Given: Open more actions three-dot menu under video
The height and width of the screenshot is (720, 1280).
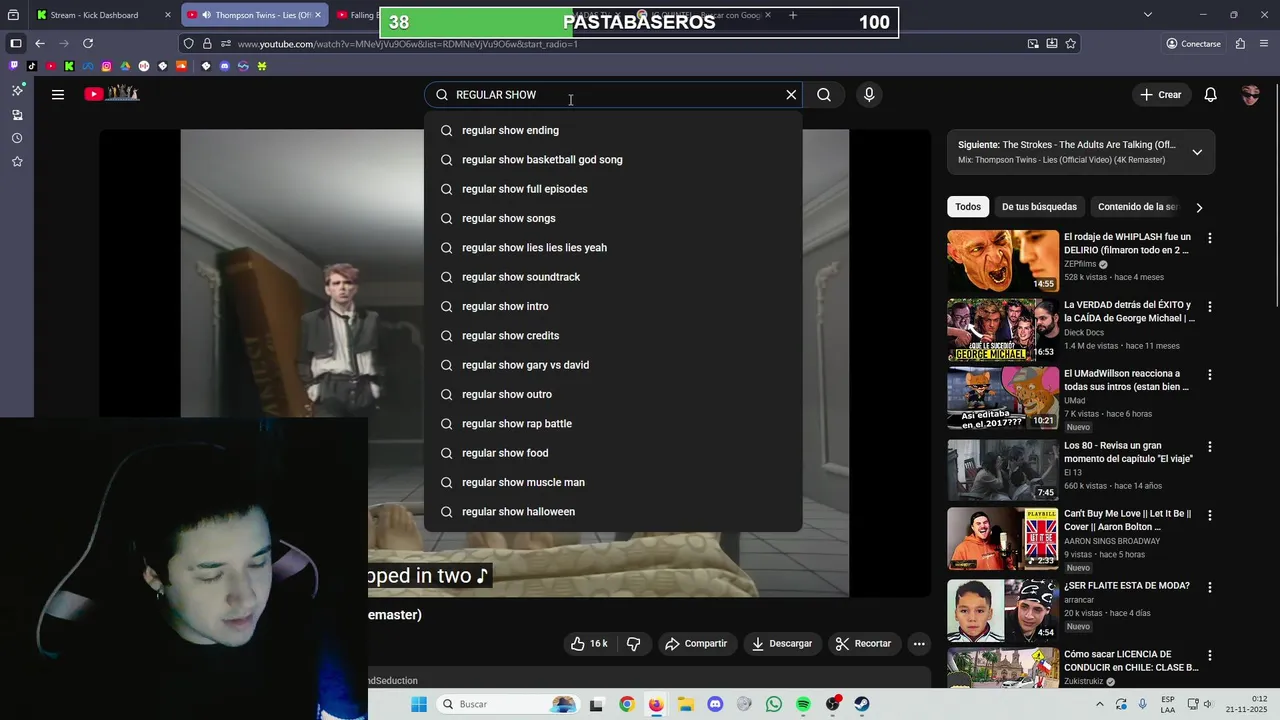Looking at the screenshot, I should click(919, 643).
